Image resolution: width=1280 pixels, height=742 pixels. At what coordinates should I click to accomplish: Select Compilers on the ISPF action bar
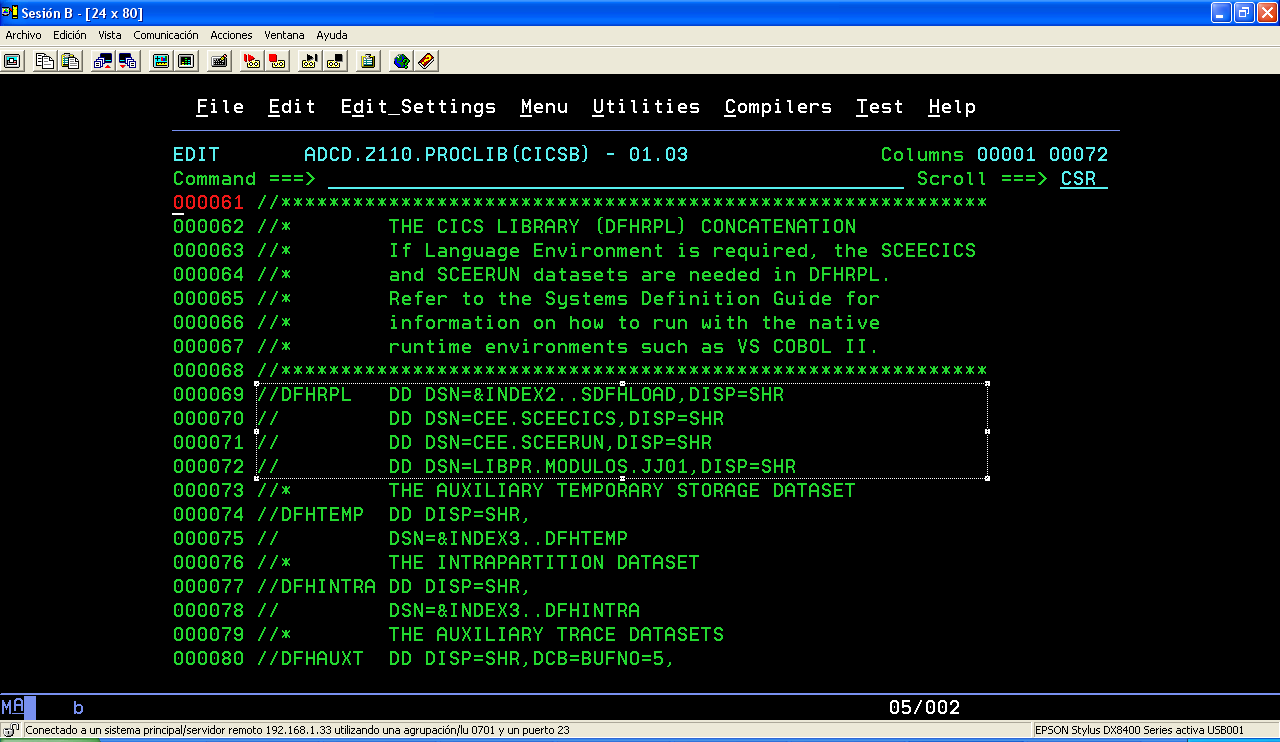click(x=778, y=106)
